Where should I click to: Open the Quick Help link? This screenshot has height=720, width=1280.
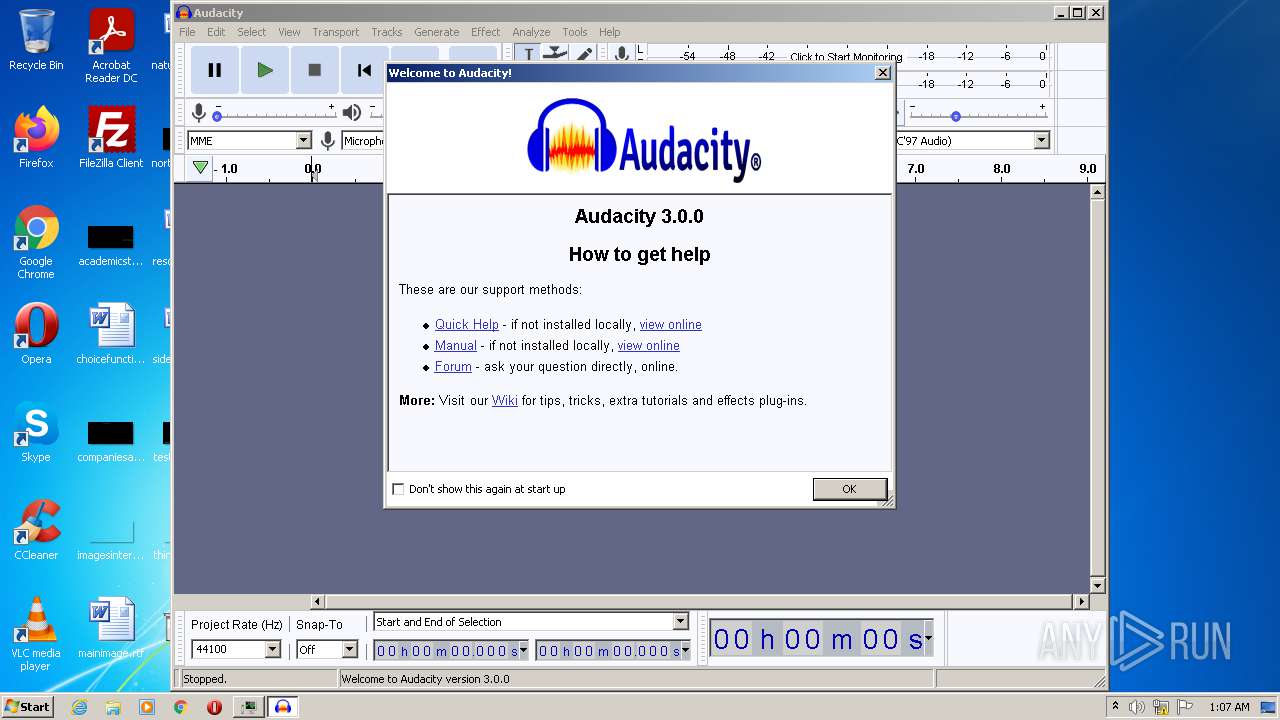(x=467, y=325)
